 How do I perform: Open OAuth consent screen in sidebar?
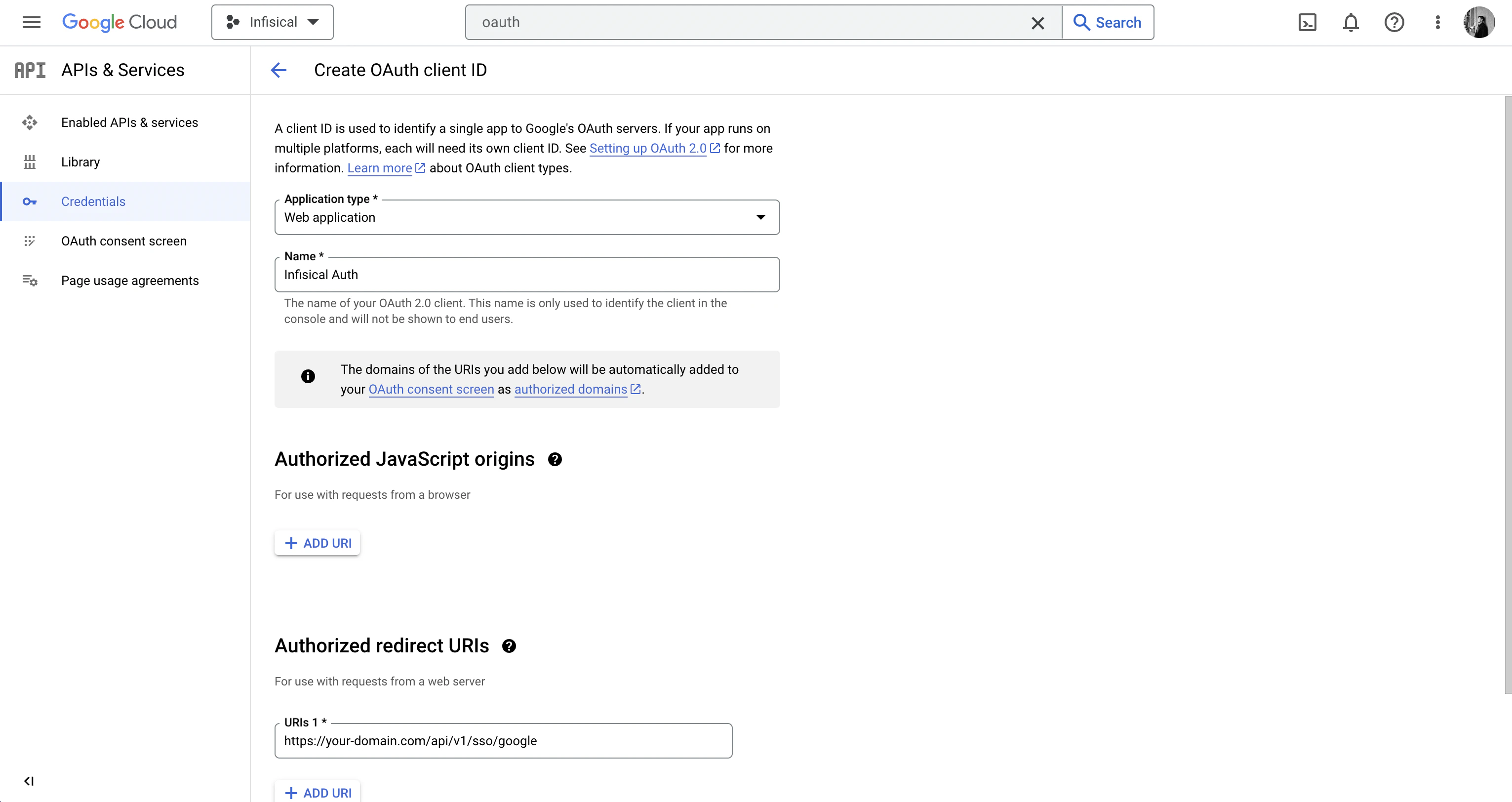click(30, 241)
